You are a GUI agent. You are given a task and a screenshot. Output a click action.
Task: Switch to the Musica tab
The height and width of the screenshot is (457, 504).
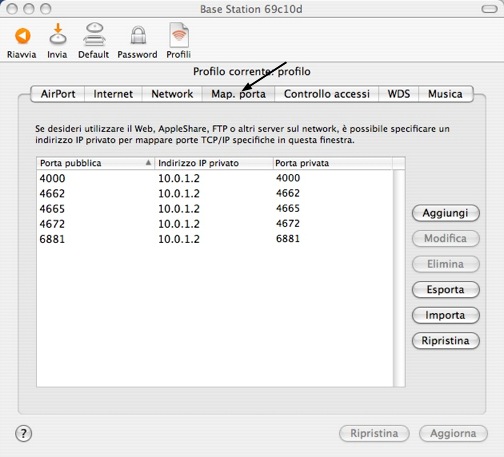445,94
